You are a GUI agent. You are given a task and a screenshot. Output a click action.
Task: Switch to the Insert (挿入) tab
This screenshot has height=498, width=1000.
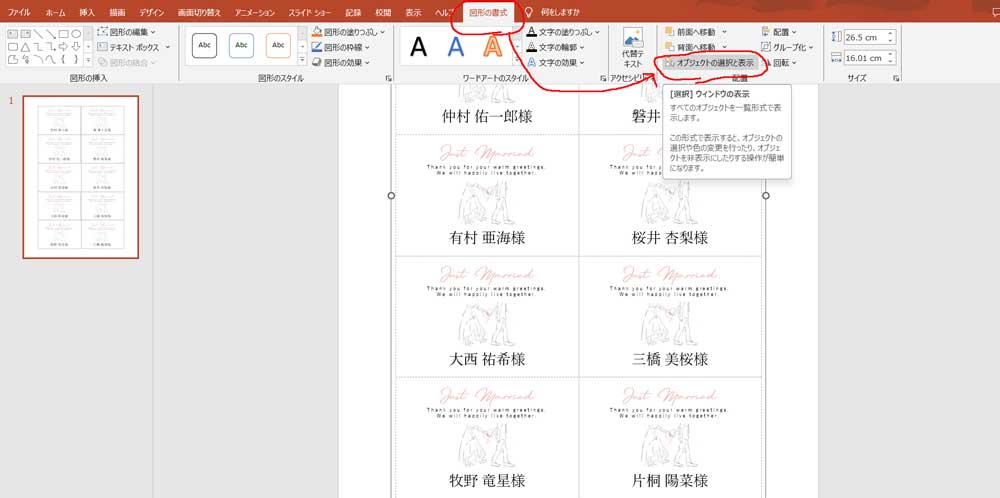pyautogui.click(x=87, y=12)
